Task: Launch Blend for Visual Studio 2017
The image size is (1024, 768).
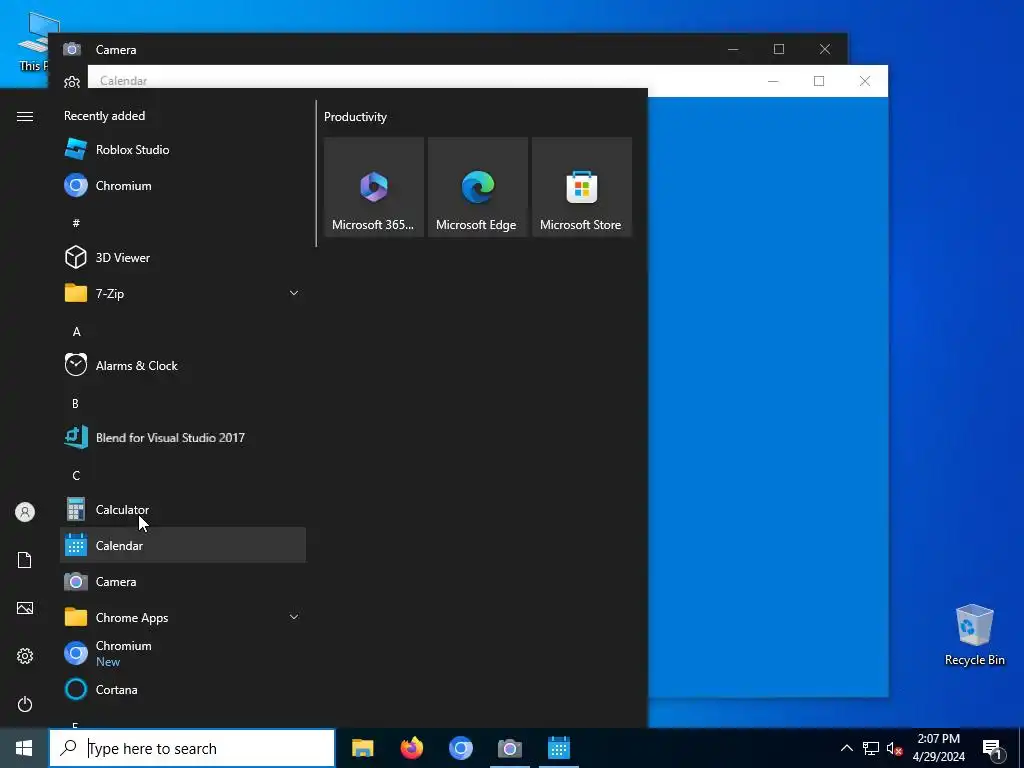Action: pyautogui.click(x=183, y=438)
